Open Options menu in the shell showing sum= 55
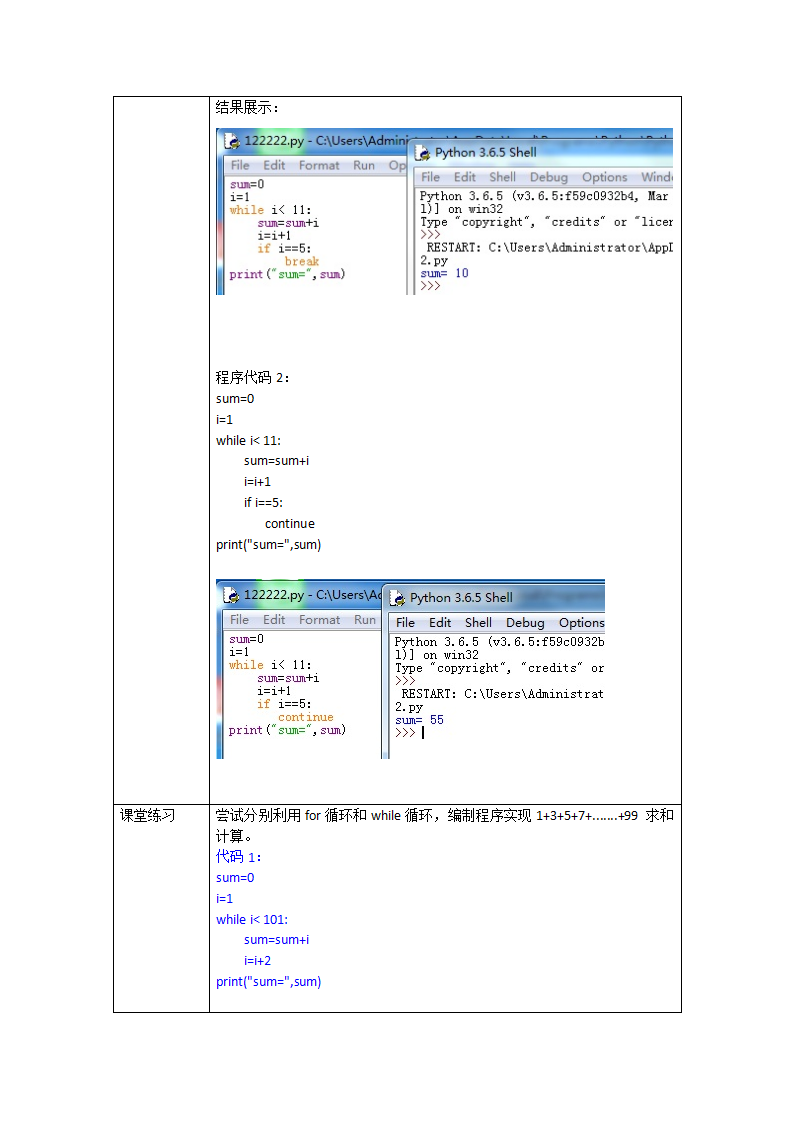Viewport: 793px width, 1122px height. tap(582, 623)
